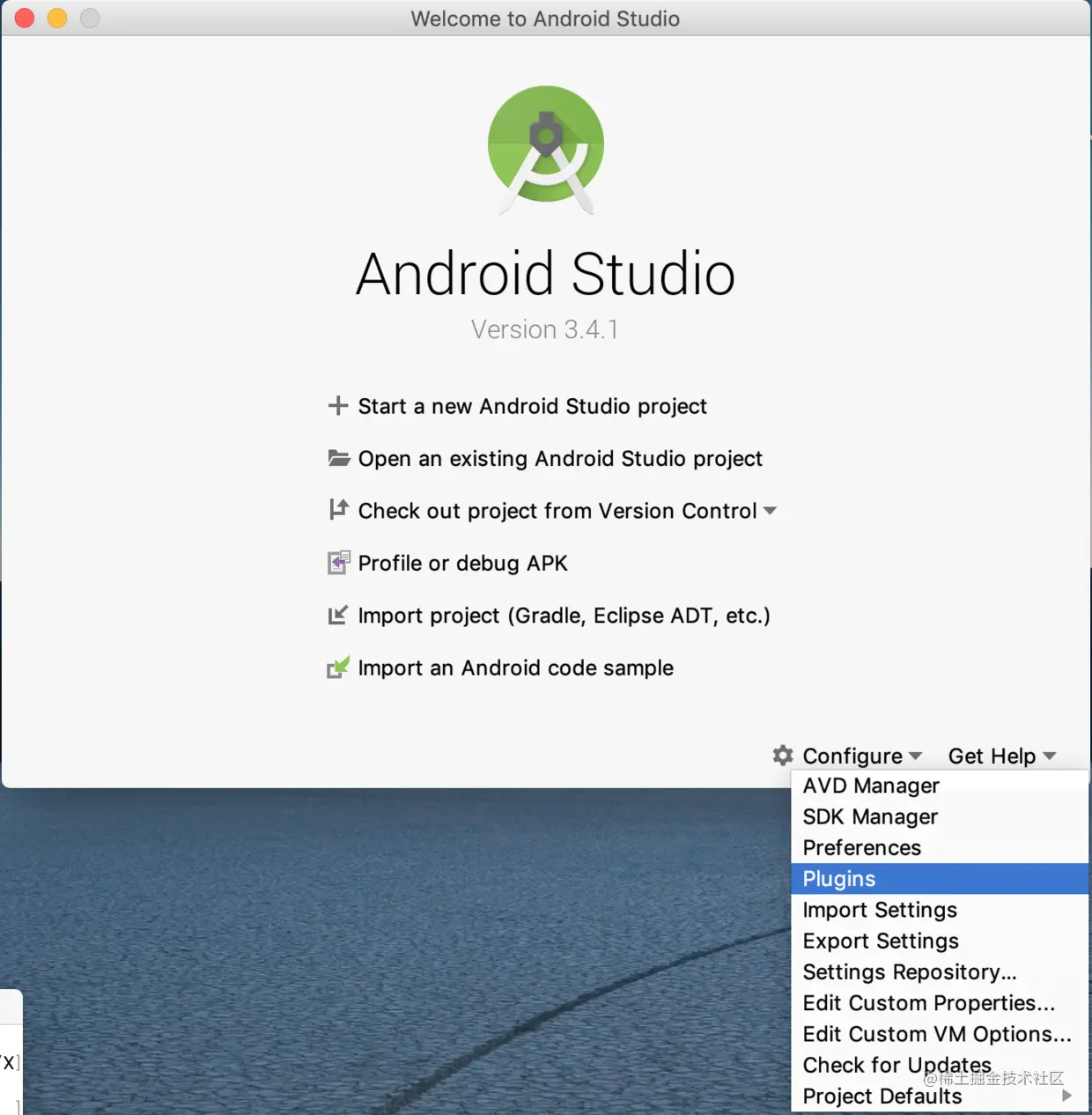Start a new Android Studio project

point(532,406)
